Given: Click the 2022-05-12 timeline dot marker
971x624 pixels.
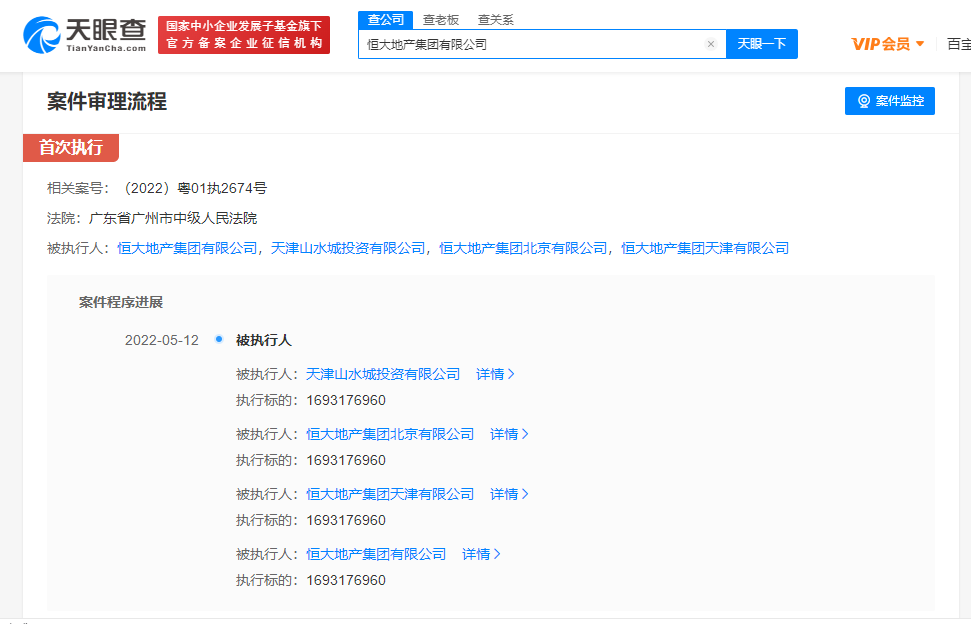Looking at the screenshot, I should (x=219, y=339).
